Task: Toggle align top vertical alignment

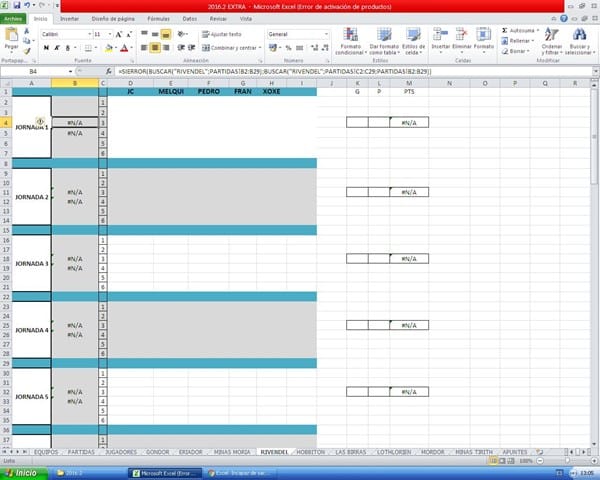Action: (144, 34)
